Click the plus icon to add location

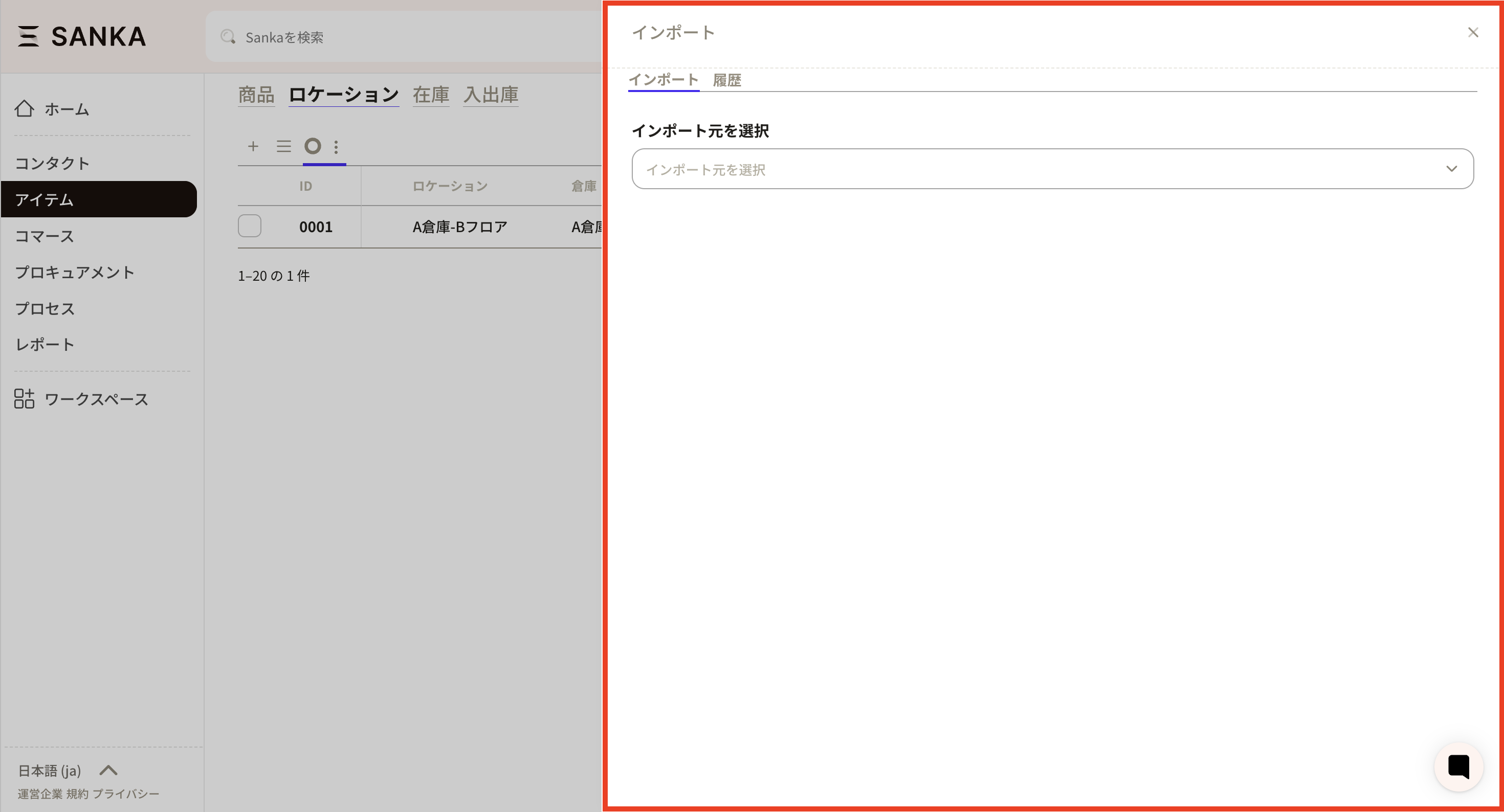point(253,146)
